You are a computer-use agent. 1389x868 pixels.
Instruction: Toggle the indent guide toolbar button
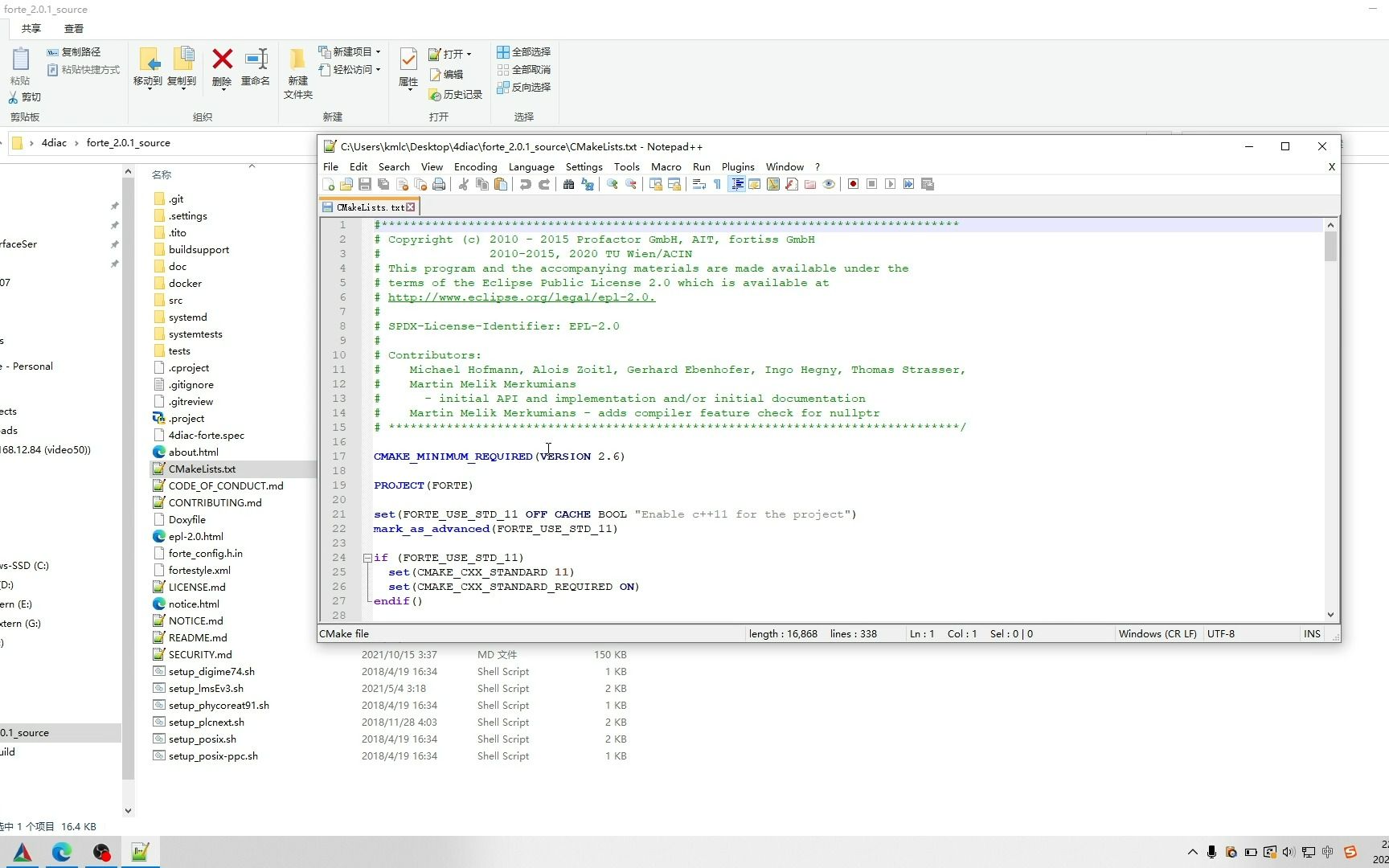point(736,184)
